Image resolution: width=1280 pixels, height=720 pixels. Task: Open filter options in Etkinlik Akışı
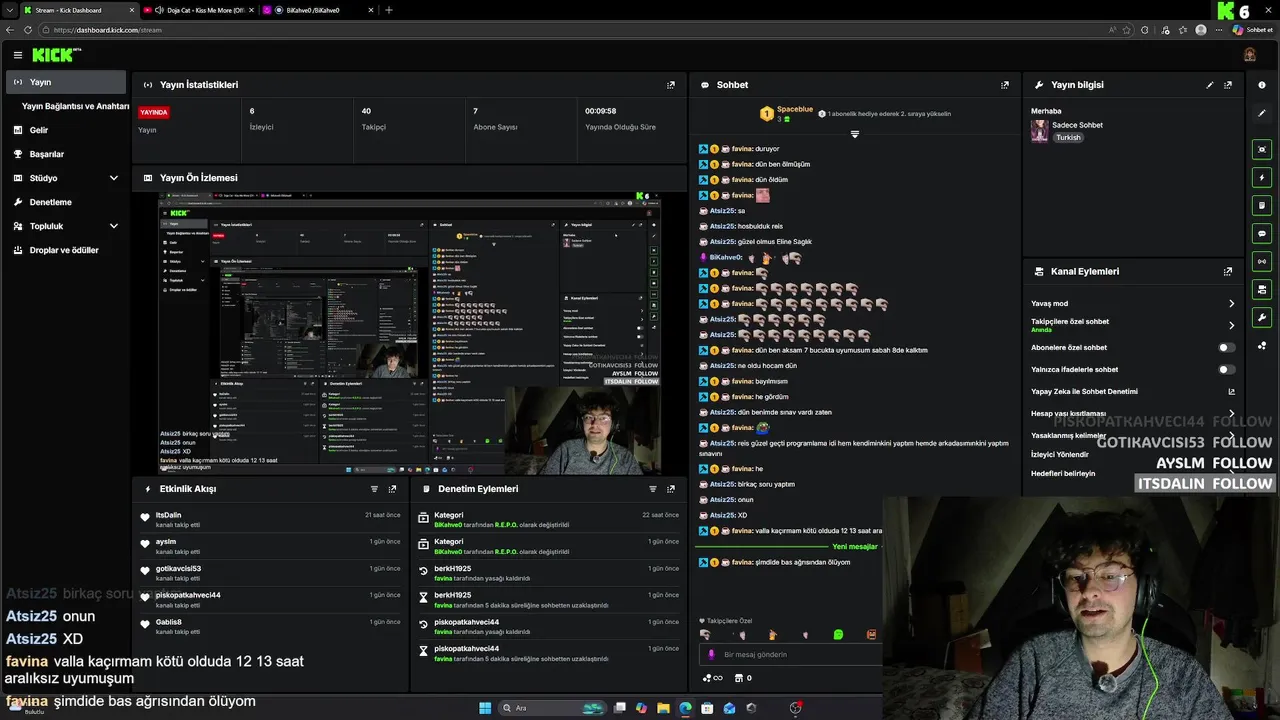point(375,489)
